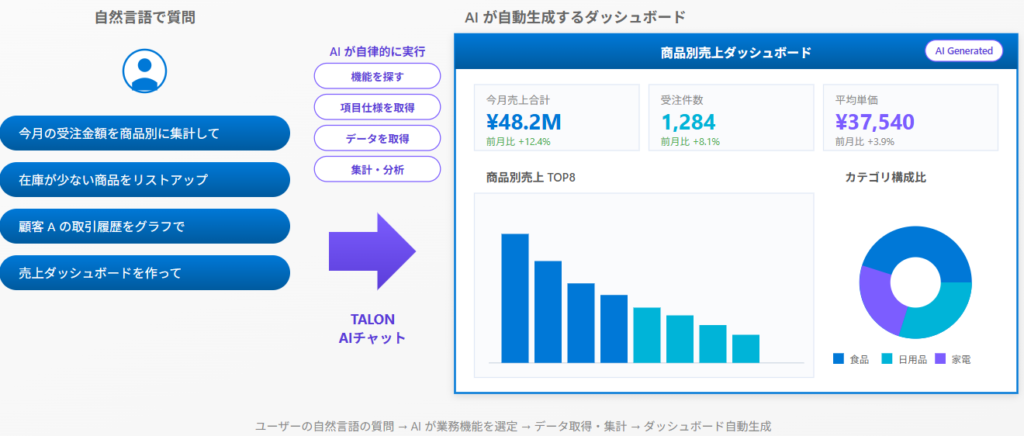
Task: Click the 商品別売上ダッシュボード header title
Action: pyautogui.click(x=736, y=52)
